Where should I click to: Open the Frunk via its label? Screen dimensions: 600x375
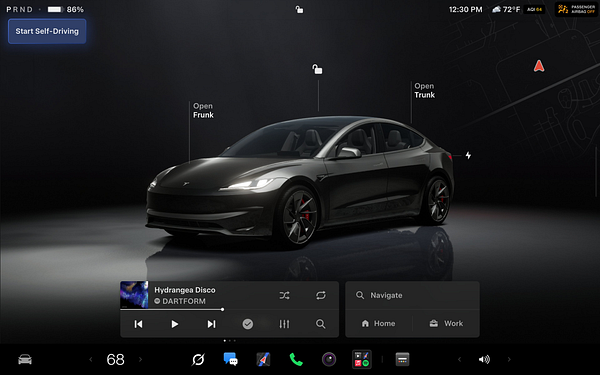(203, 111)
